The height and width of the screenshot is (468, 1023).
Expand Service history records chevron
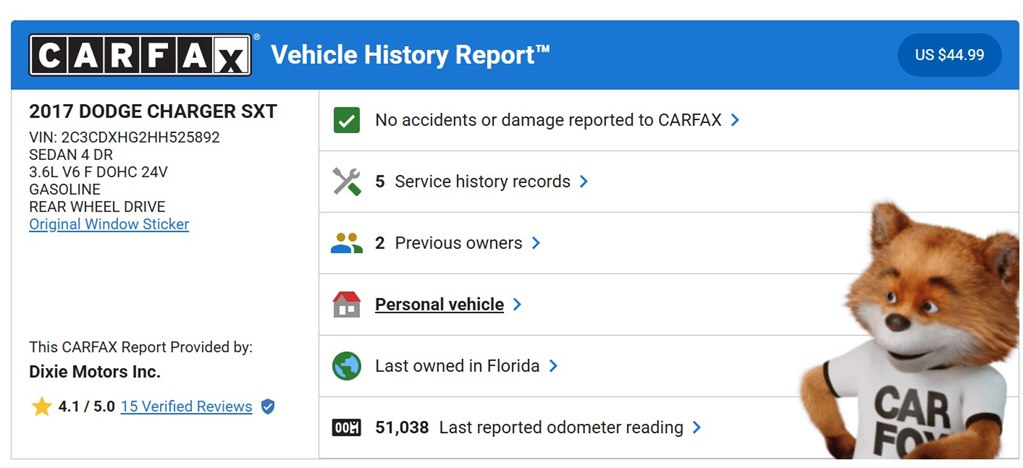[584, 181]
